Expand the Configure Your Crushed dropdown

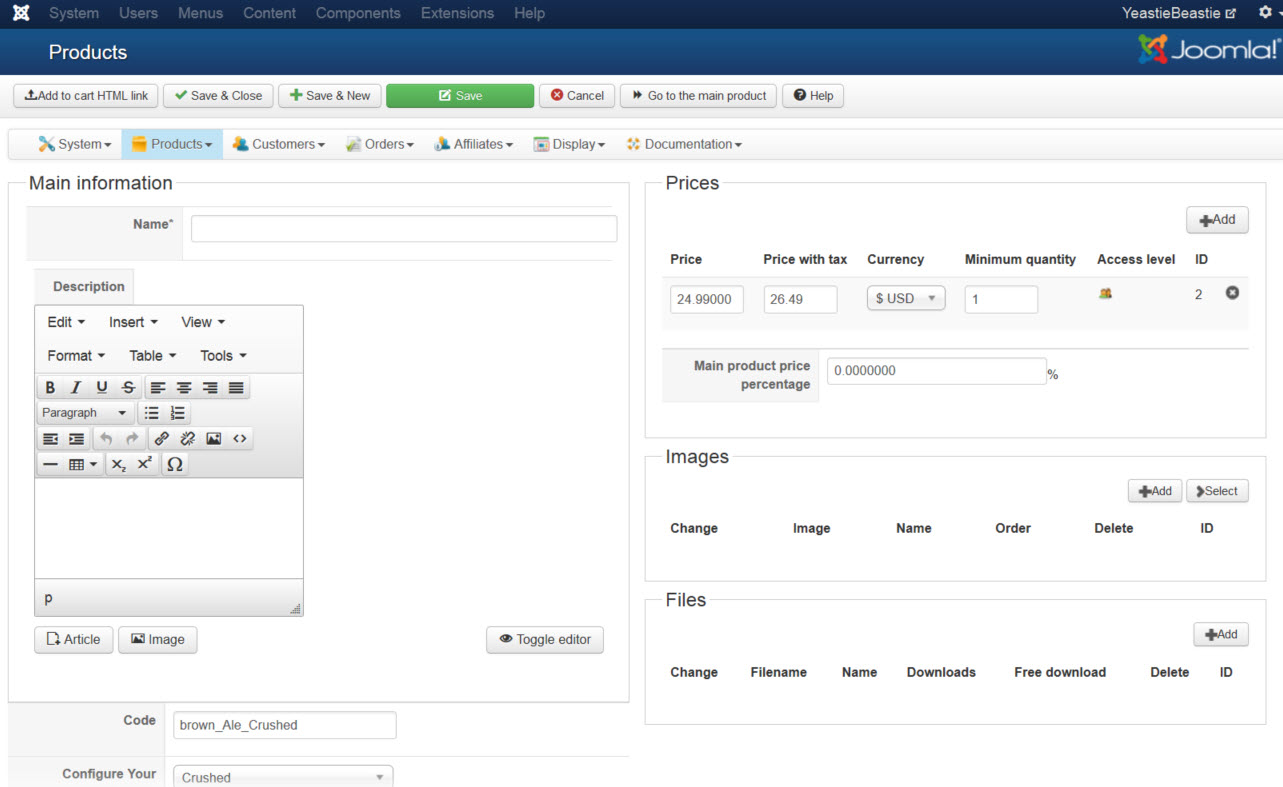[x=283, y=777]
